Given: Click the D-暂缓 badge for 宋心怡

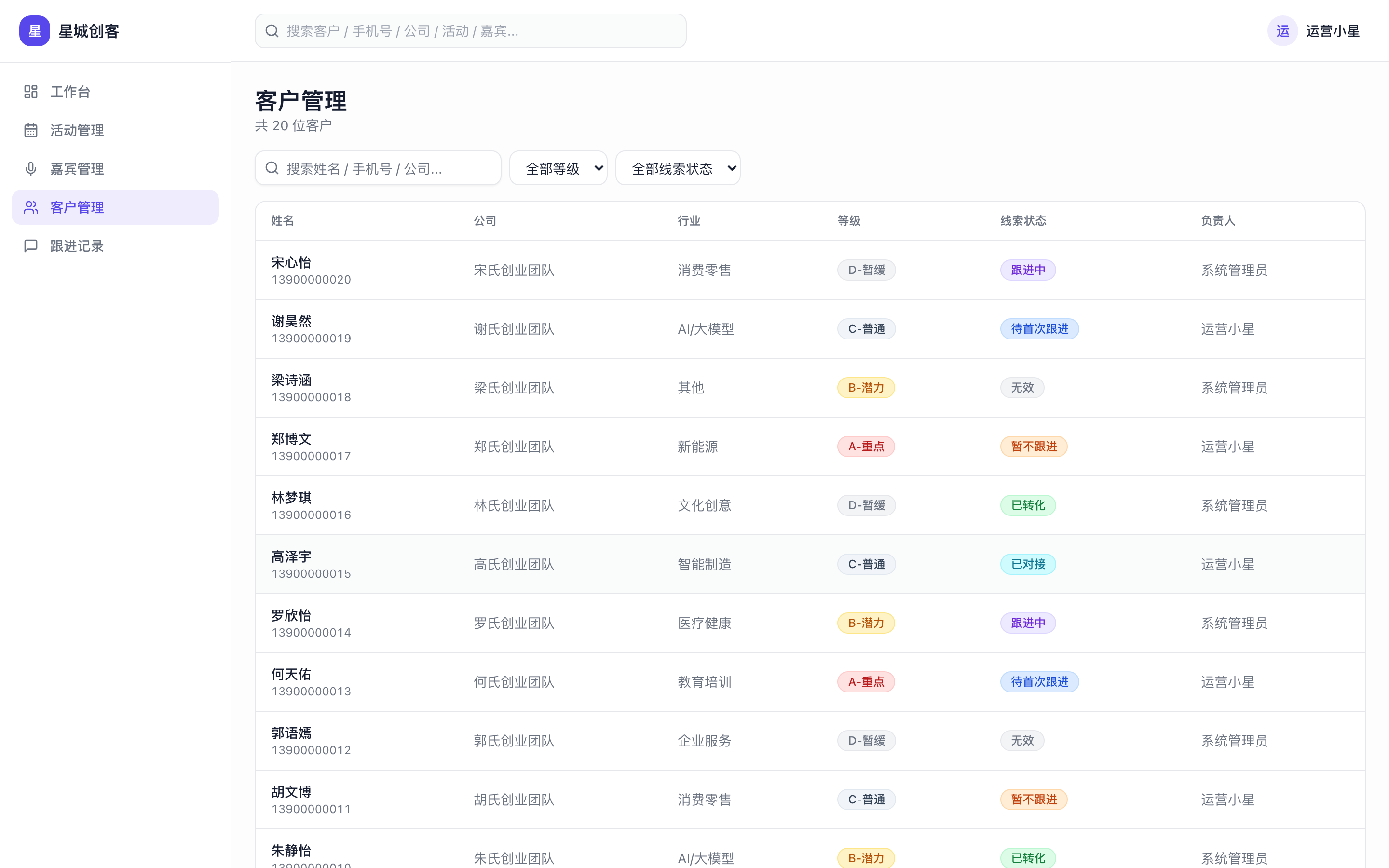Looking at the screenshot, I should [x=866, y=270].
